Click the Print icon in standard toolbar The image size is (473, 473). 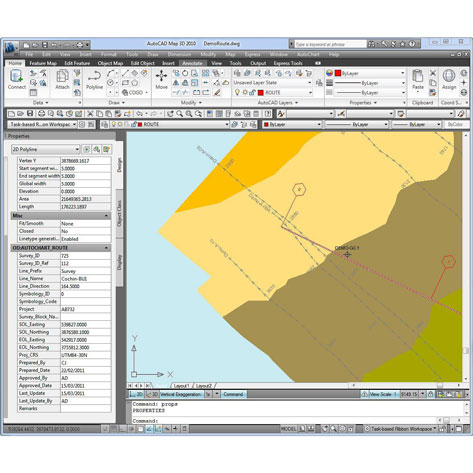[41, 114]
